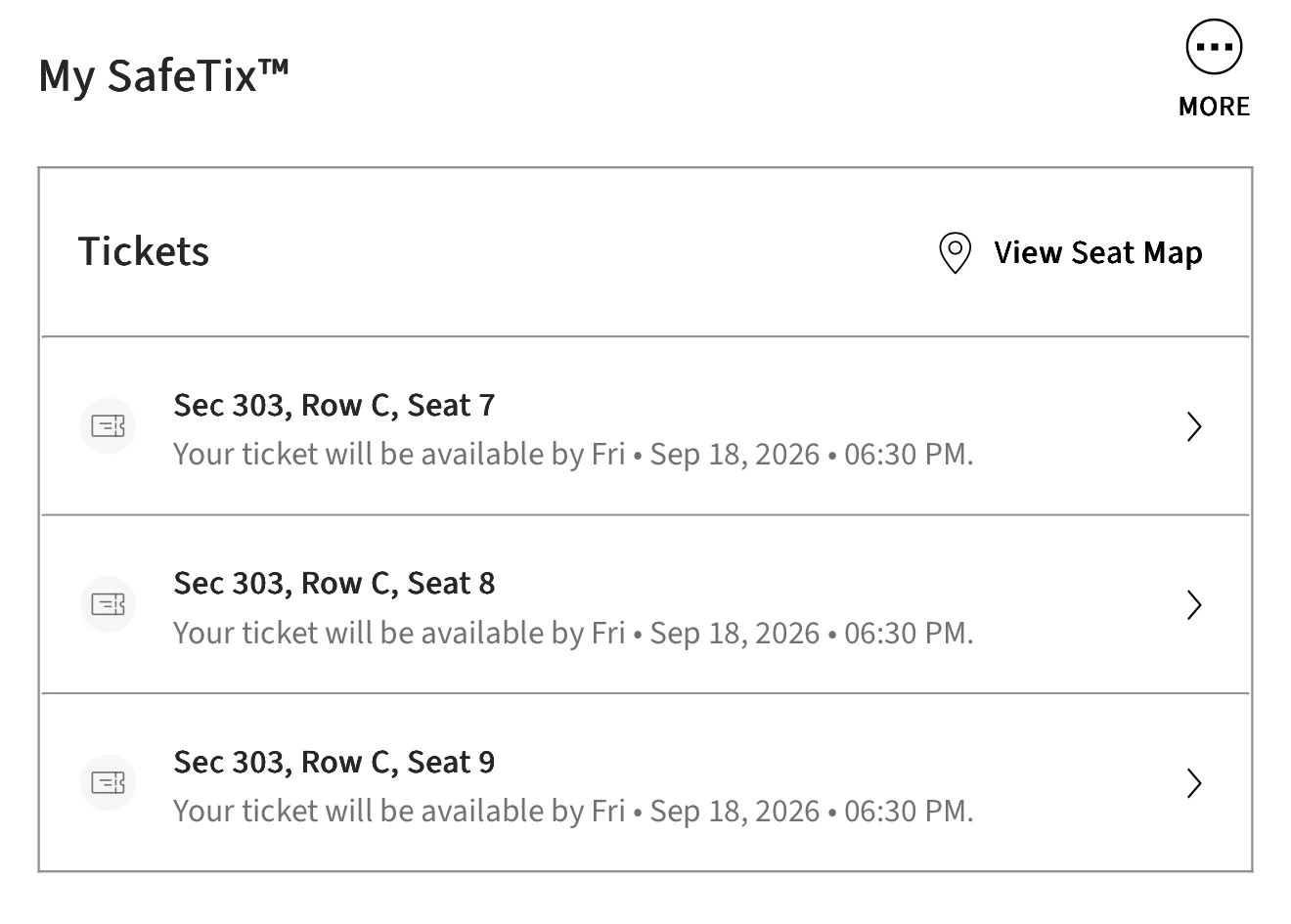The width and height of the screenshot is (1291, 924).
Task: Click the MORE label text
Action: pyautogui.click(x=1214, y=107)
